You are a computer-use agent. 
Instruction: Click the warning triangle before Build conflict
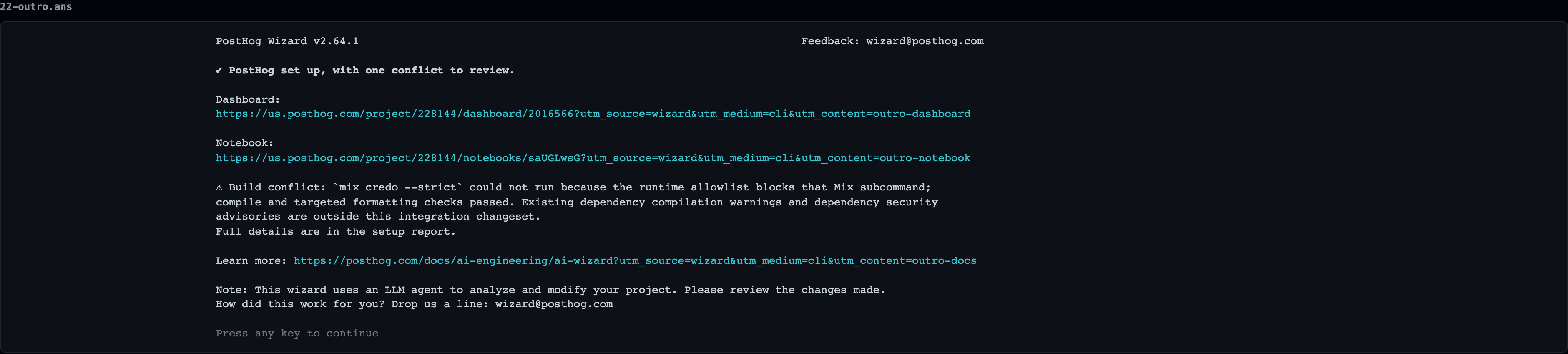219,188
